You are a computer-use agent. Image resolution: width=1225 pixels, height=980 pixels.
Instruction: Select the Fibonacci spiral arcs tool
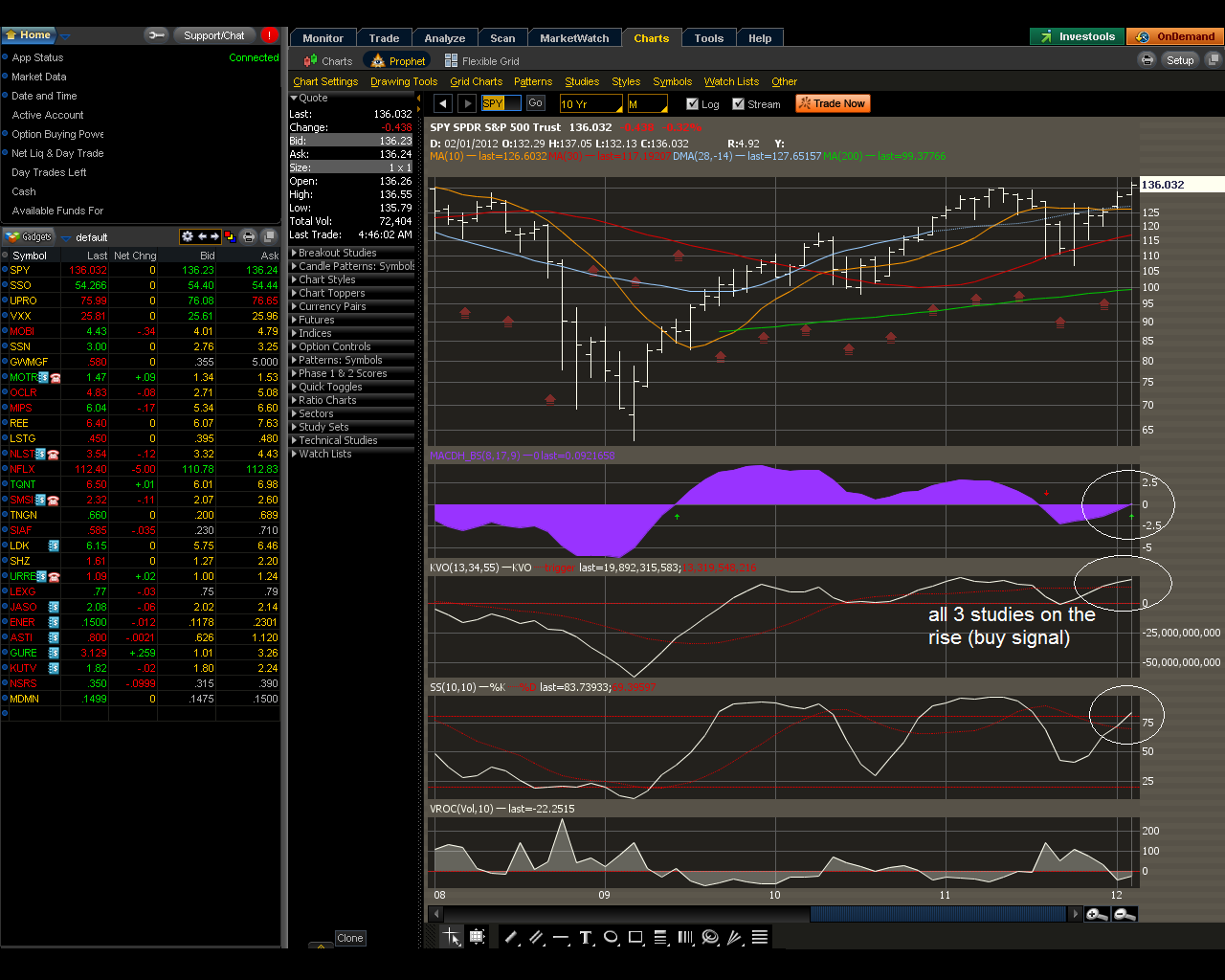tap(710, 937)
